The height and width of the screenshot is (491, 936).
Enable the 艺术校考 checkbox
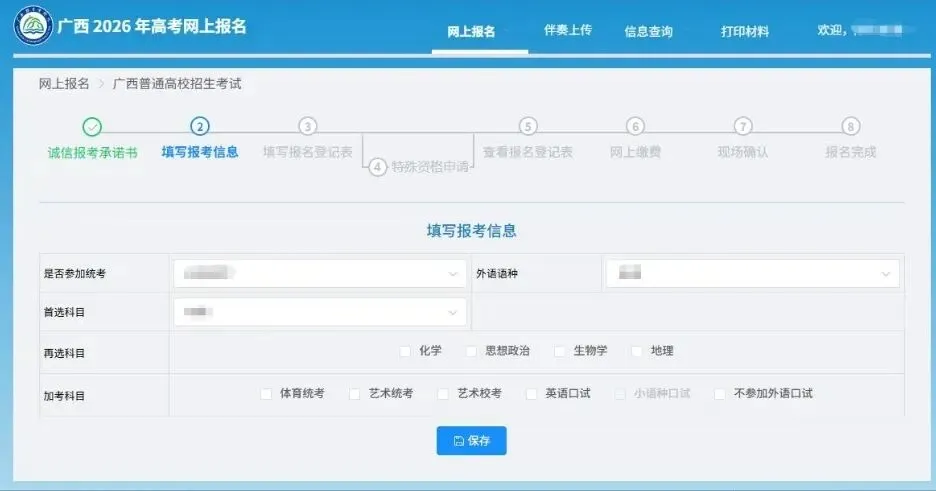tap(443, 394)
